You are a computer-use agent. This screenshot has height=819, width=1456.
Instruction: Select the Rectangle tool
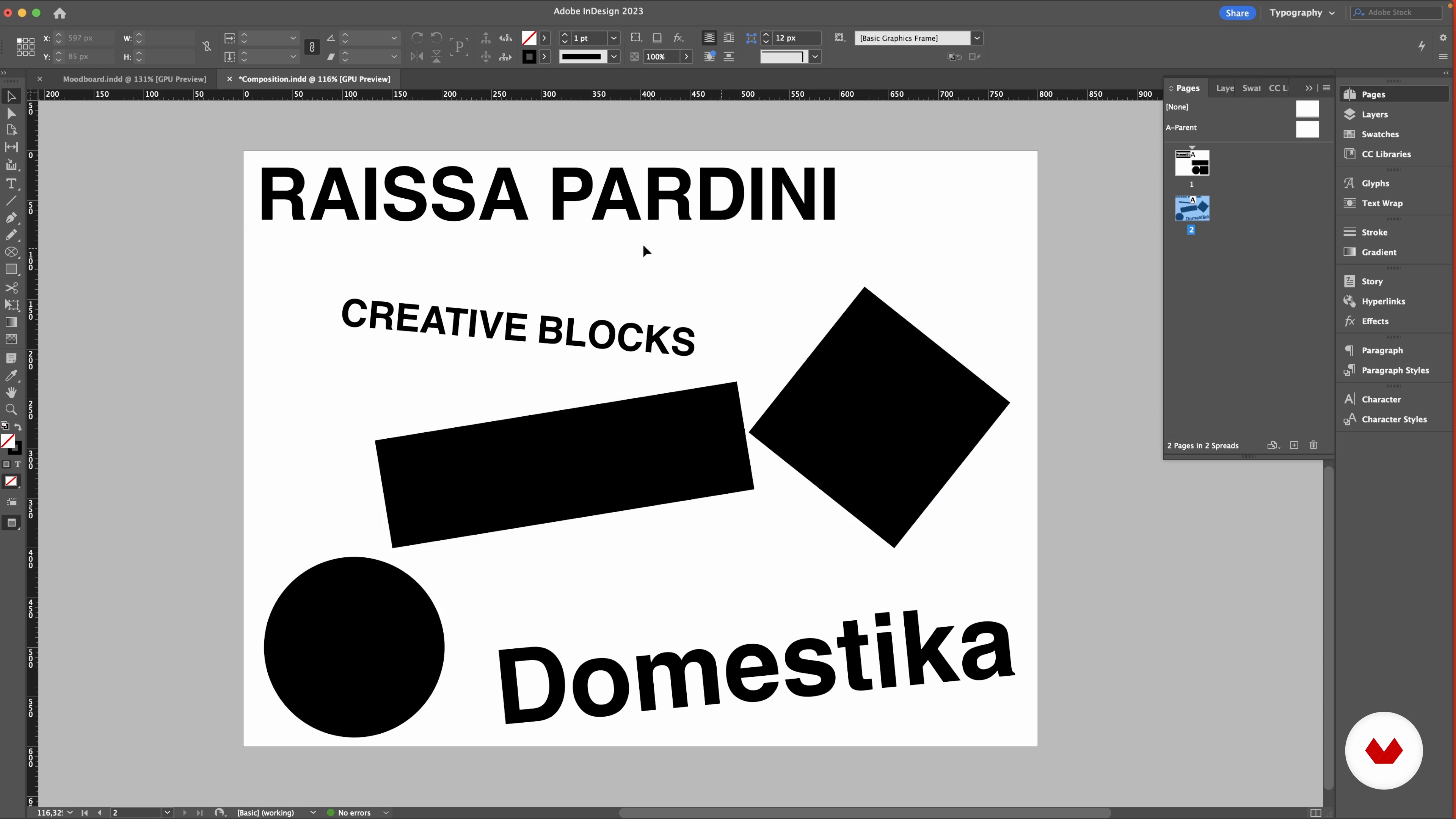(x=11, y=270)
